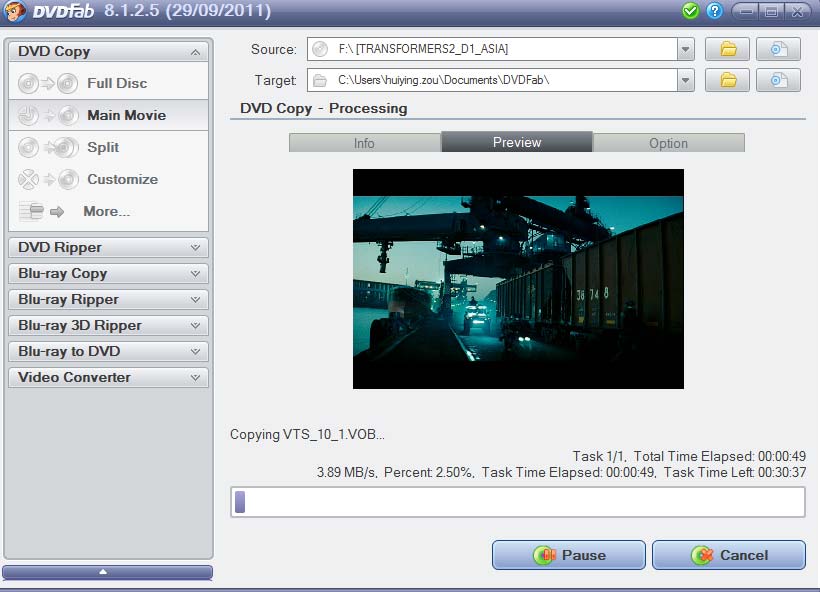The image size is (820, 592).
Task: Select Target image file button
Action: click(778, 80)
